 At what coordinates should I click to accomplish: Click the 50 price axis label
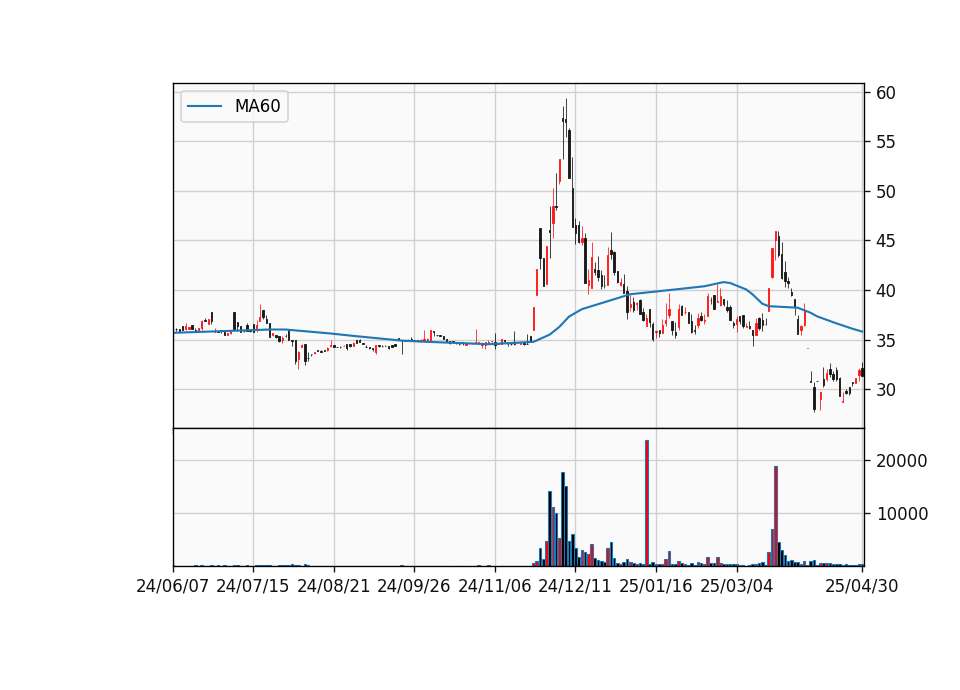click(x=885, y=192)
